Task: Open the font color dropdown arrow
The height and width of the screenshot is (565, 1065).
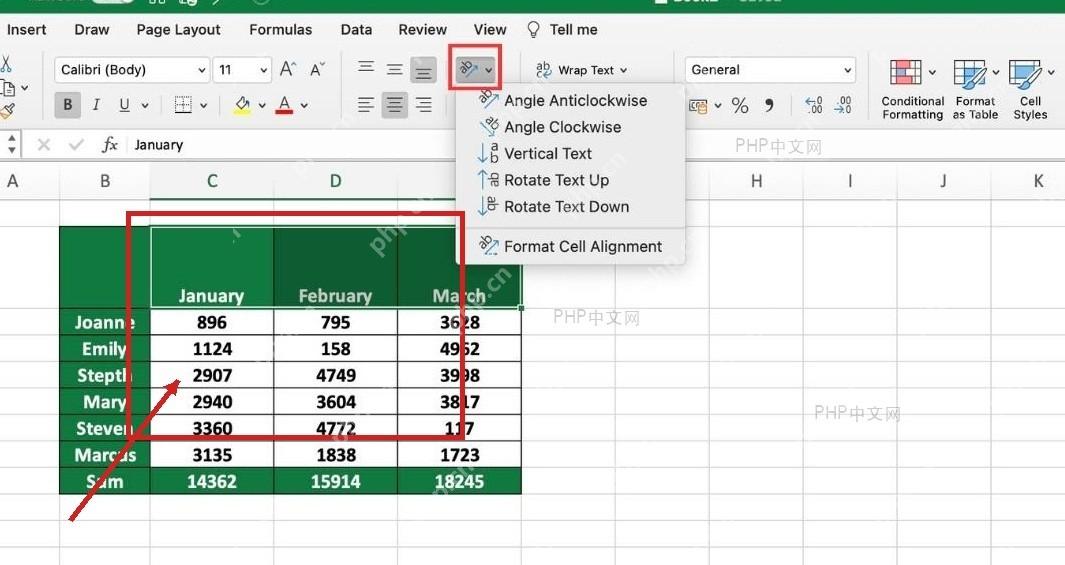Action: (304, 106)
